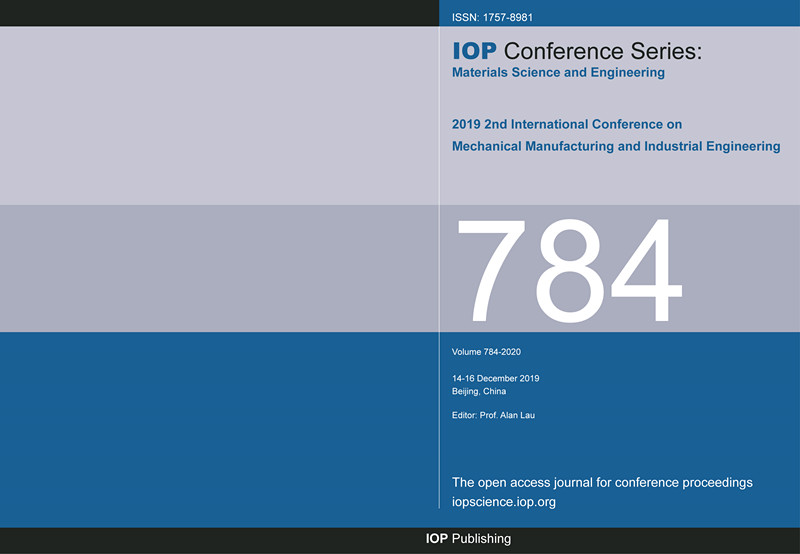
Task: Click the '14-16 December 2019' date
Action: 495,379
